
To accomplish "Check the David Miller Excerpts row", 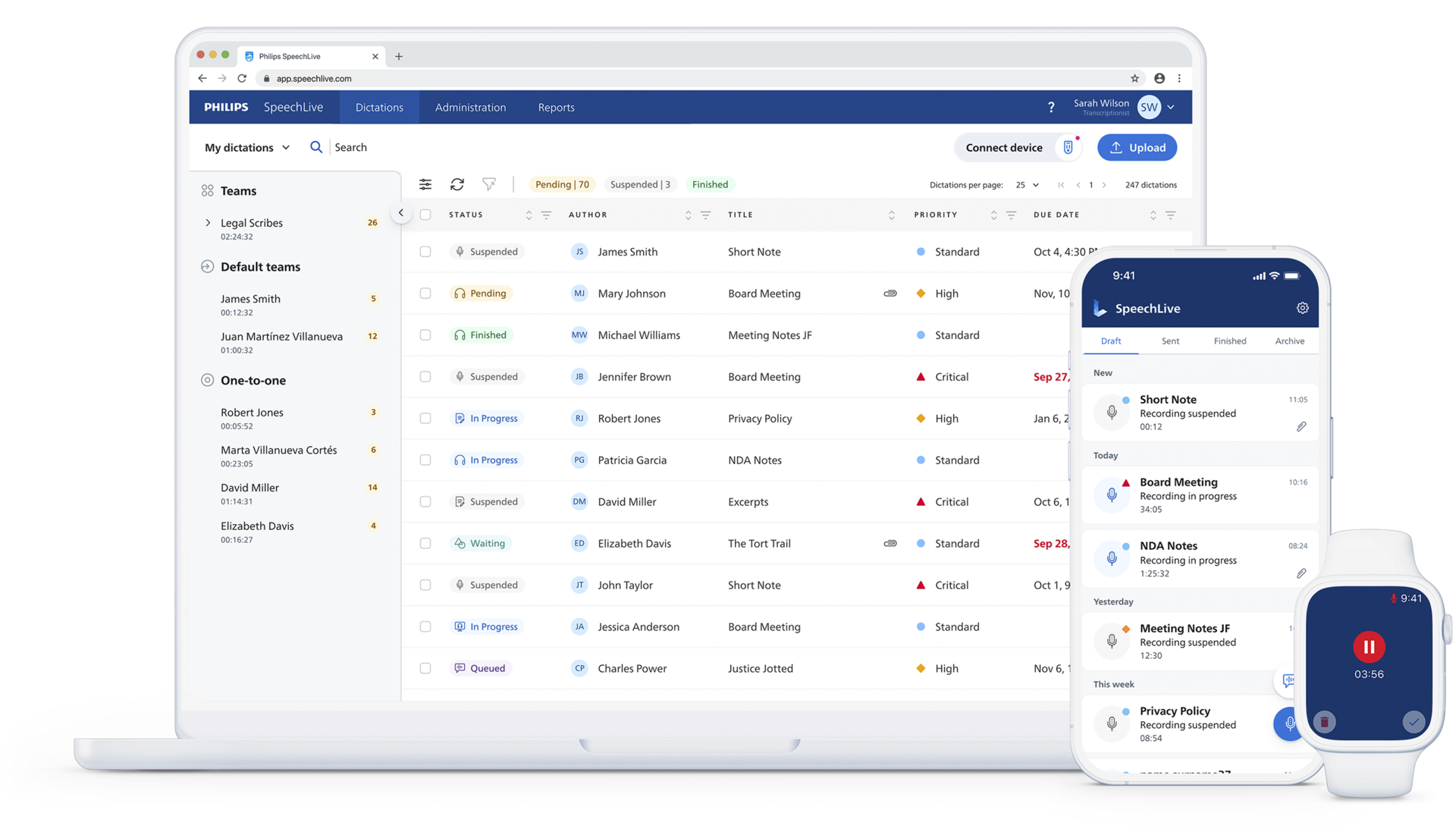I will pos(425,502).
